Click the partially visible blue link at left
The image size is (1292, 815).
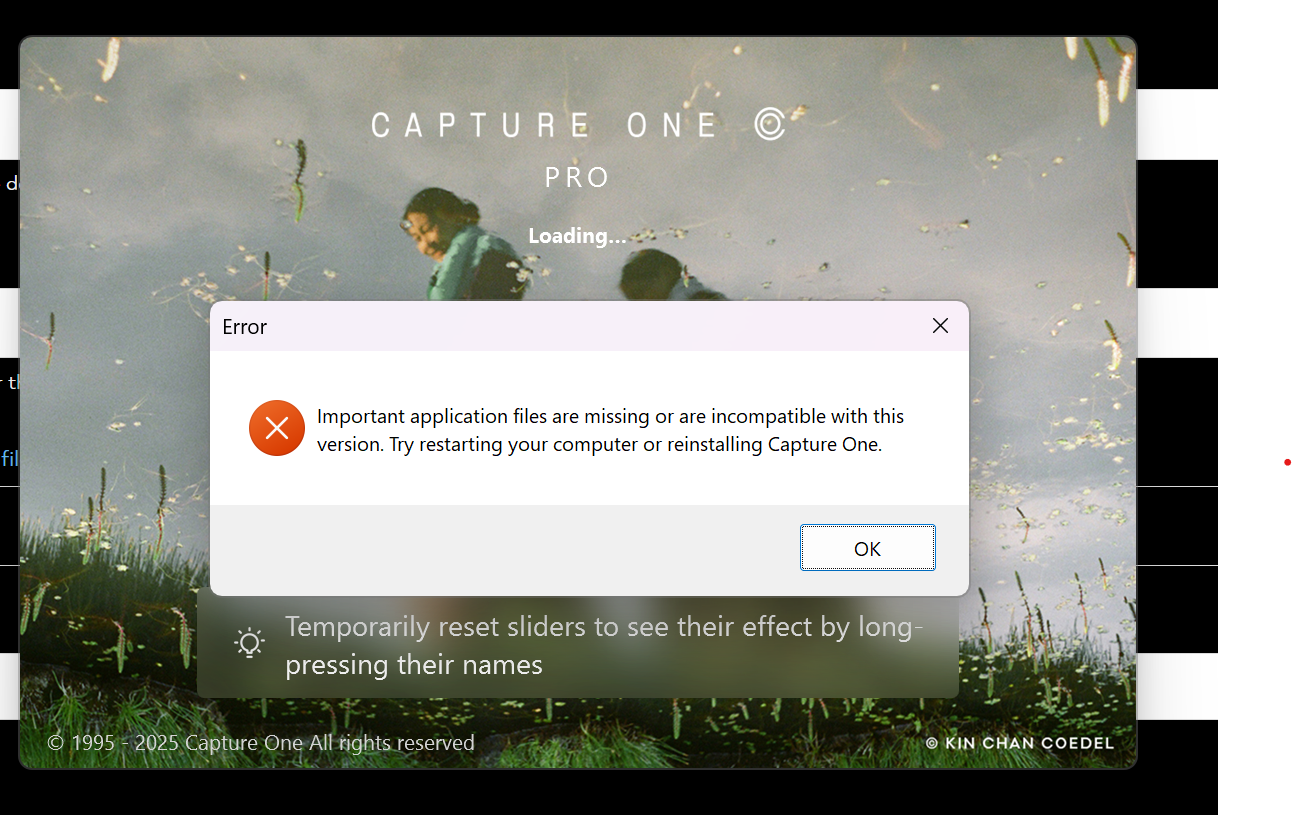click(9, 459)
